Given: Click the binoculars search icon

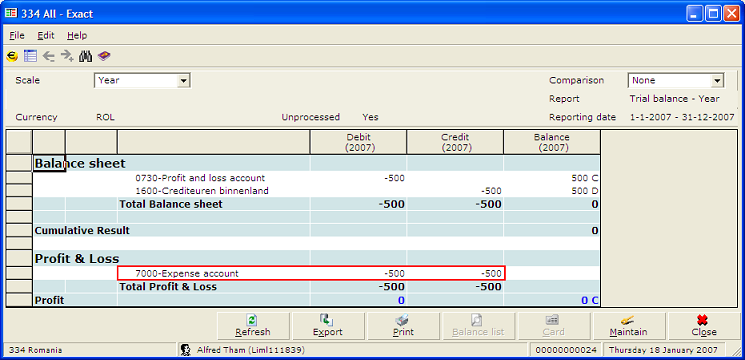Looking at the screenshot, I should click(x=86, y=57).
